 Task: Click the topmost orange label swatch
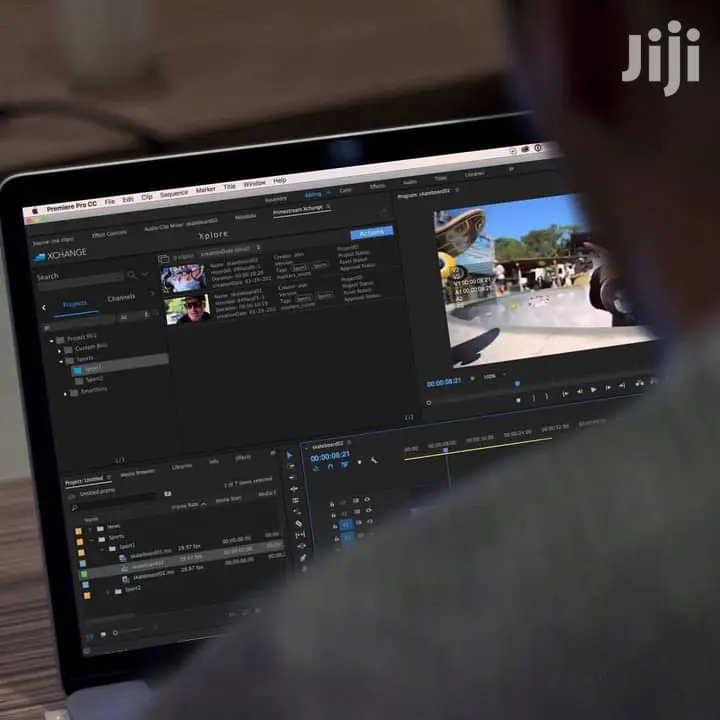point(79,531)
